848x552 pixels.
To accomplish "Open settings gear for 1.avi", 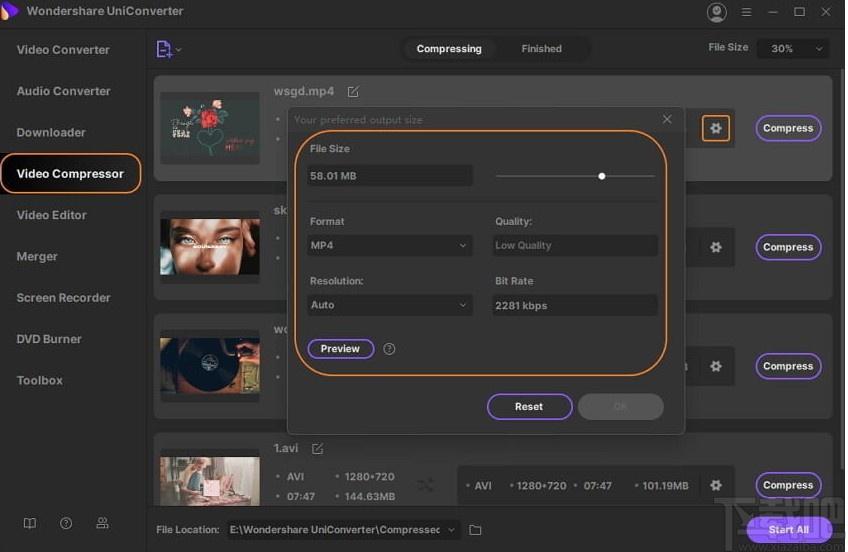I will (x=716, y=485).
